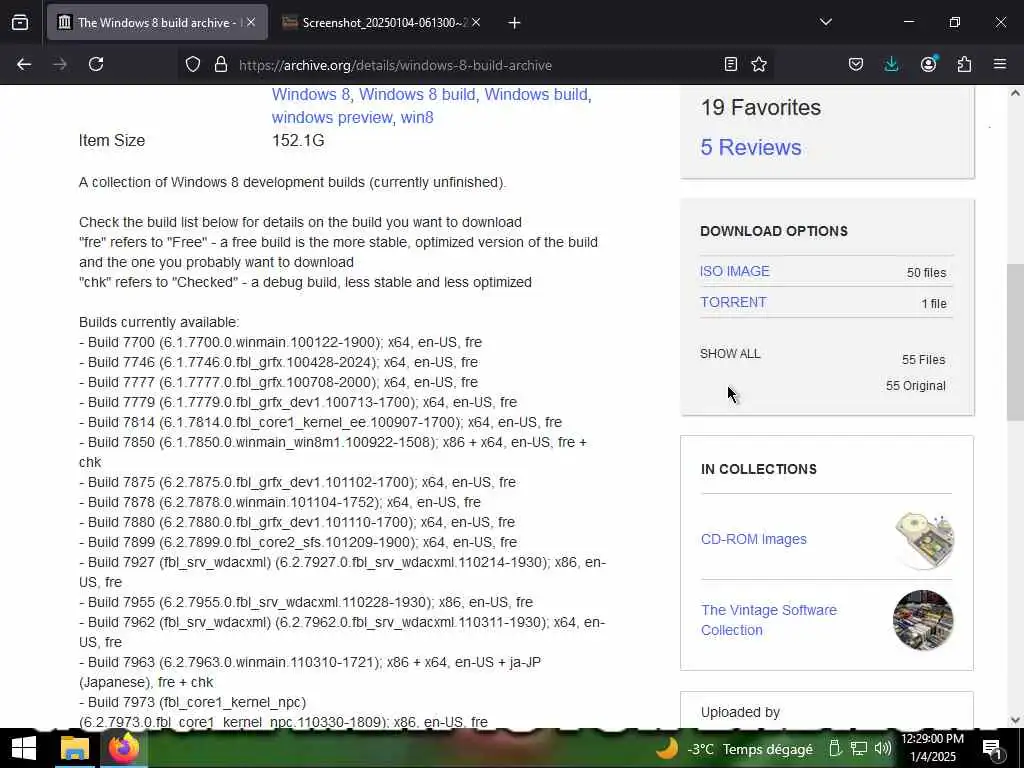View site security padlock info
This screenshot has height=768, width=1024.
pyautogui.click(x=221, y=64)
